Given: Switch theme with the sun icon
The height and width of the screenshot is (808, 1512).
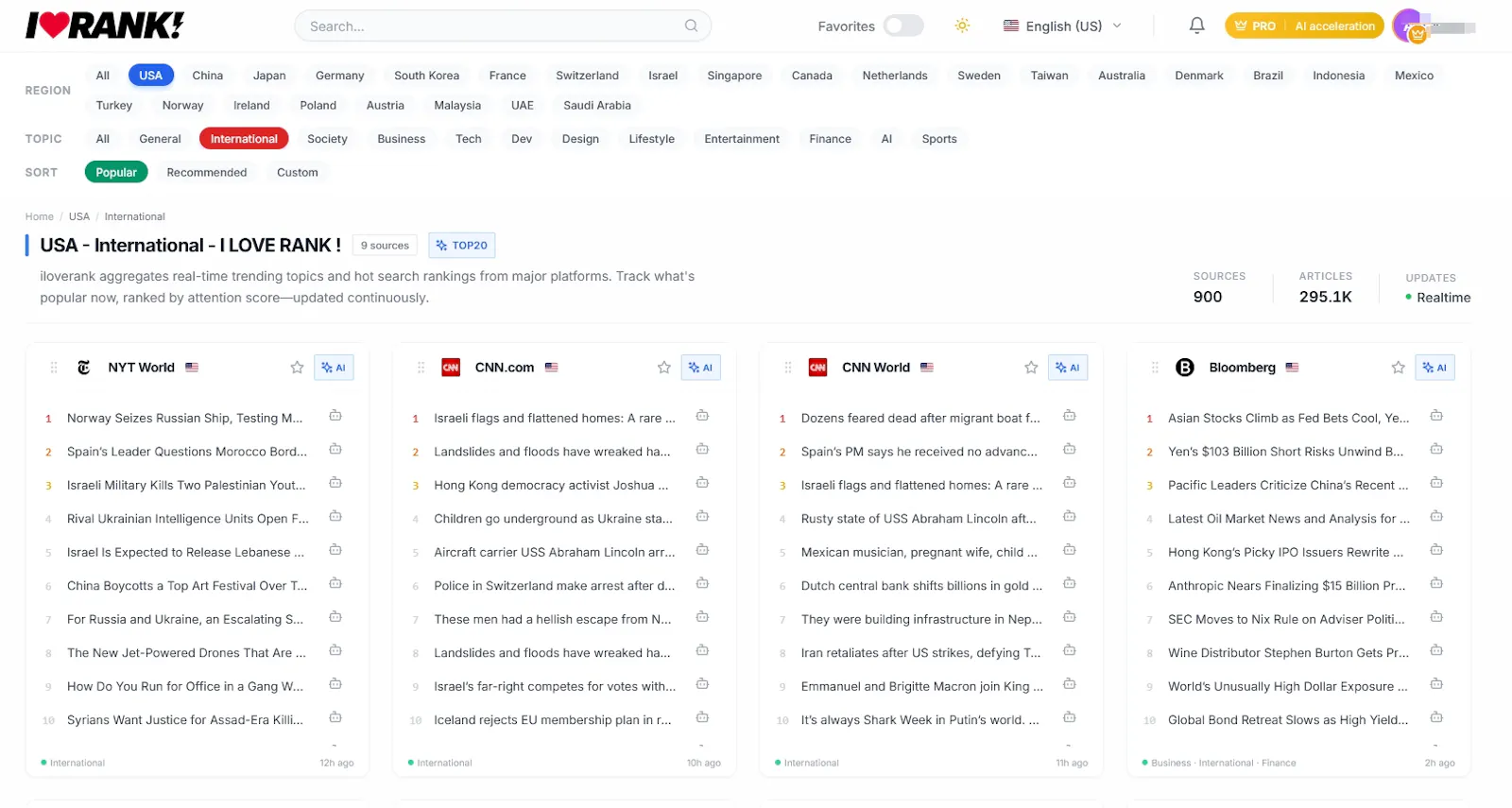Looking at the screenshot, I should tap(962, 26).
